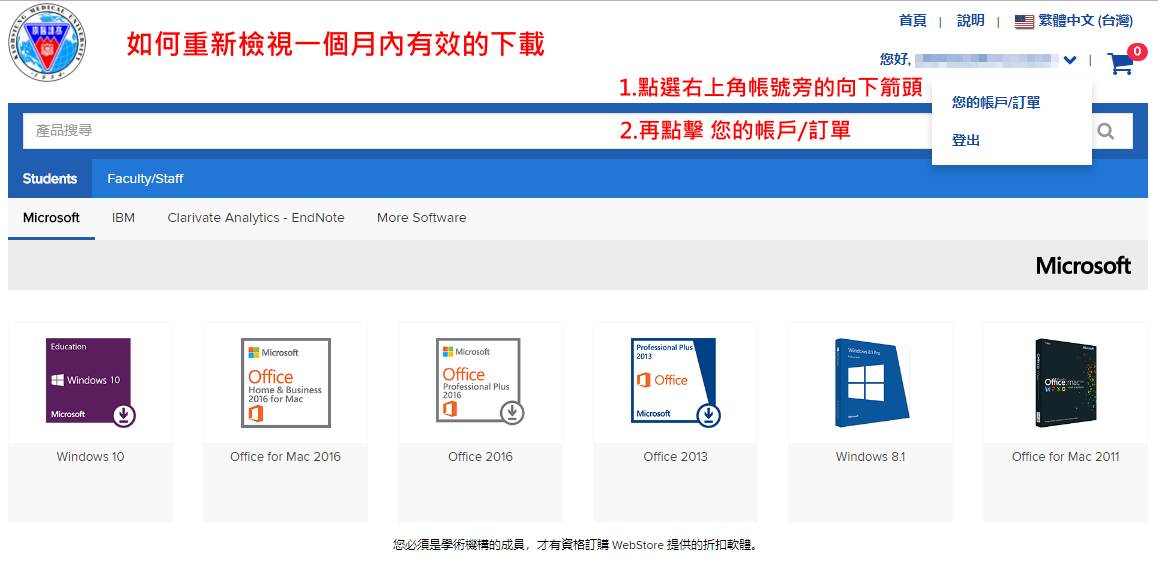Open Office for Mac 2016 box image

(x=286, y=382)
